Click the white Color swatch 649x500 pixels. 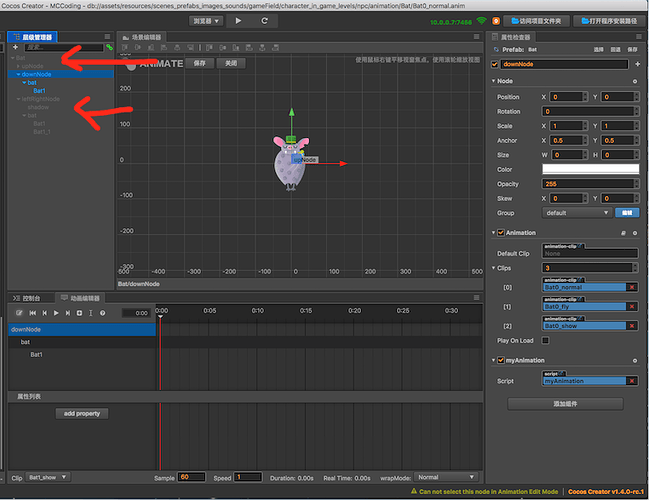[x=591, y=169]
